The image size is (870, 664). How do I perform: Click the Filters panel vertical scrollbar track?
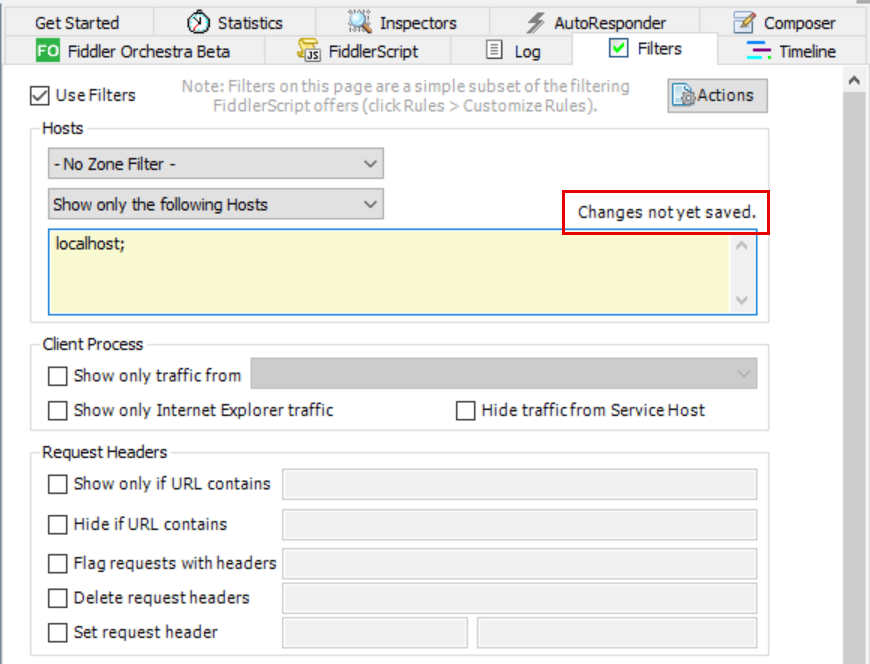click(854, 377)
